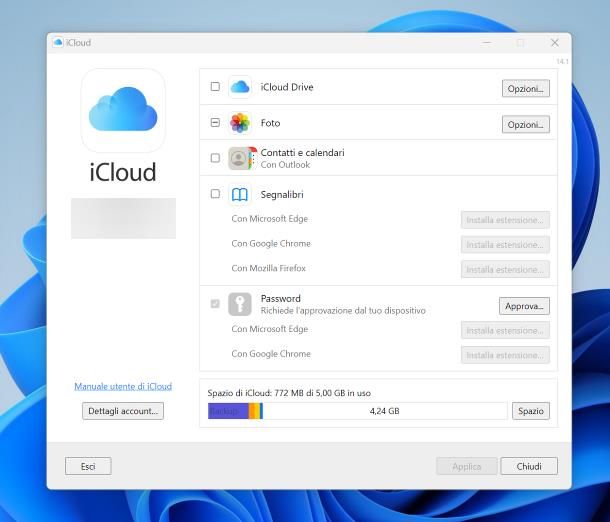Click Chiudi to close the panel
Screen dimensions: 610x522
pyautogui.click(x=529, y=466)
